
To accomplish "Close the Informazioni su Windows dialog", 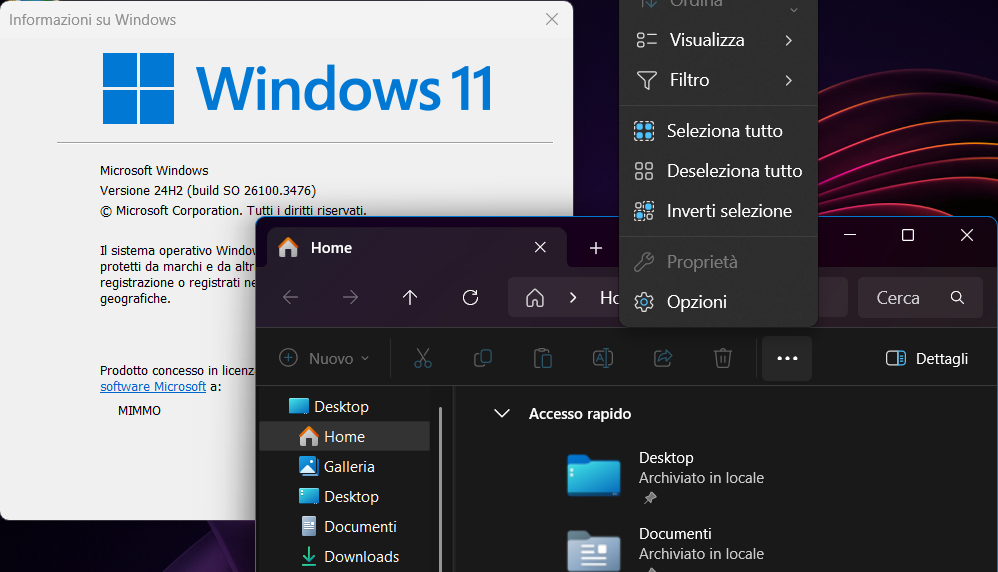I will [552, 19].
